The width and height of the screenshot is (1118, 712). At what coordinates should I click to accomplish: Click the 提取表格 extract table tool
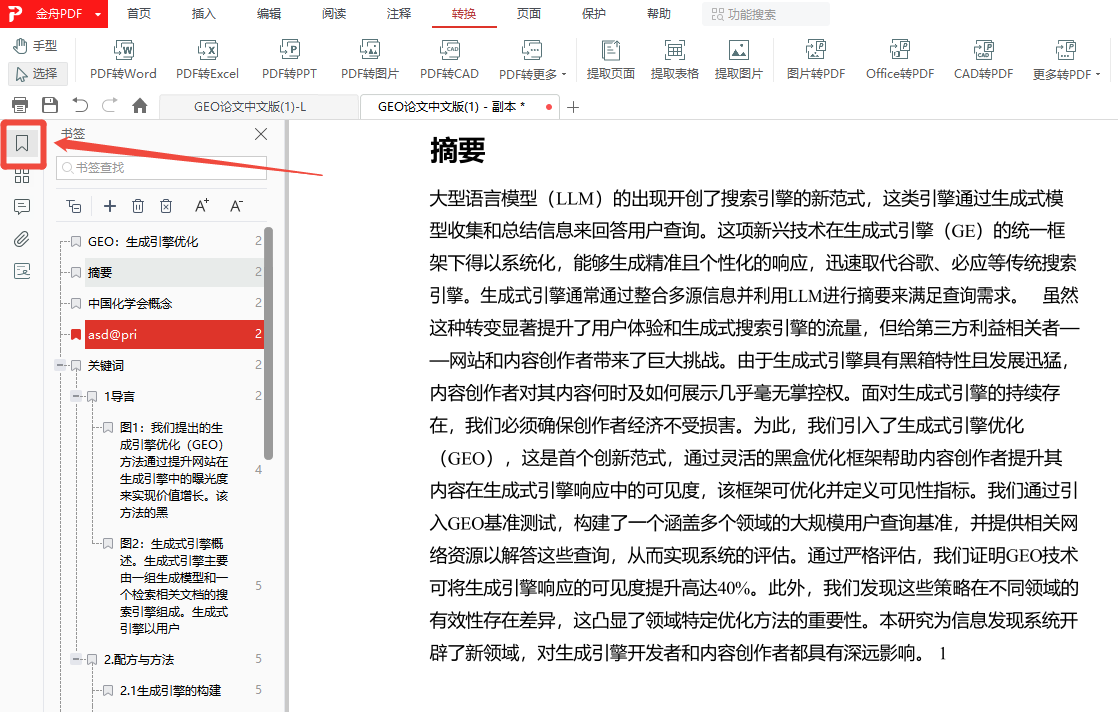click(x=674, y=60)
